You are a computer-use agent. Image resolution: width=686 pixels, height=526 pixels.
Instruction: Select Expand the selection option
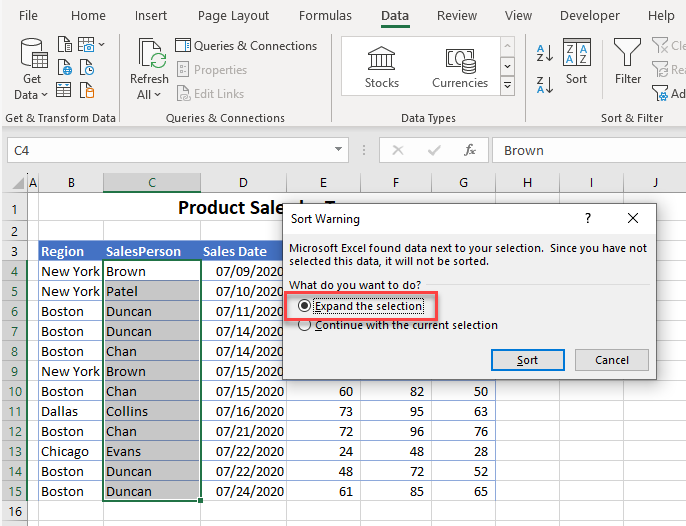(304, 306)
